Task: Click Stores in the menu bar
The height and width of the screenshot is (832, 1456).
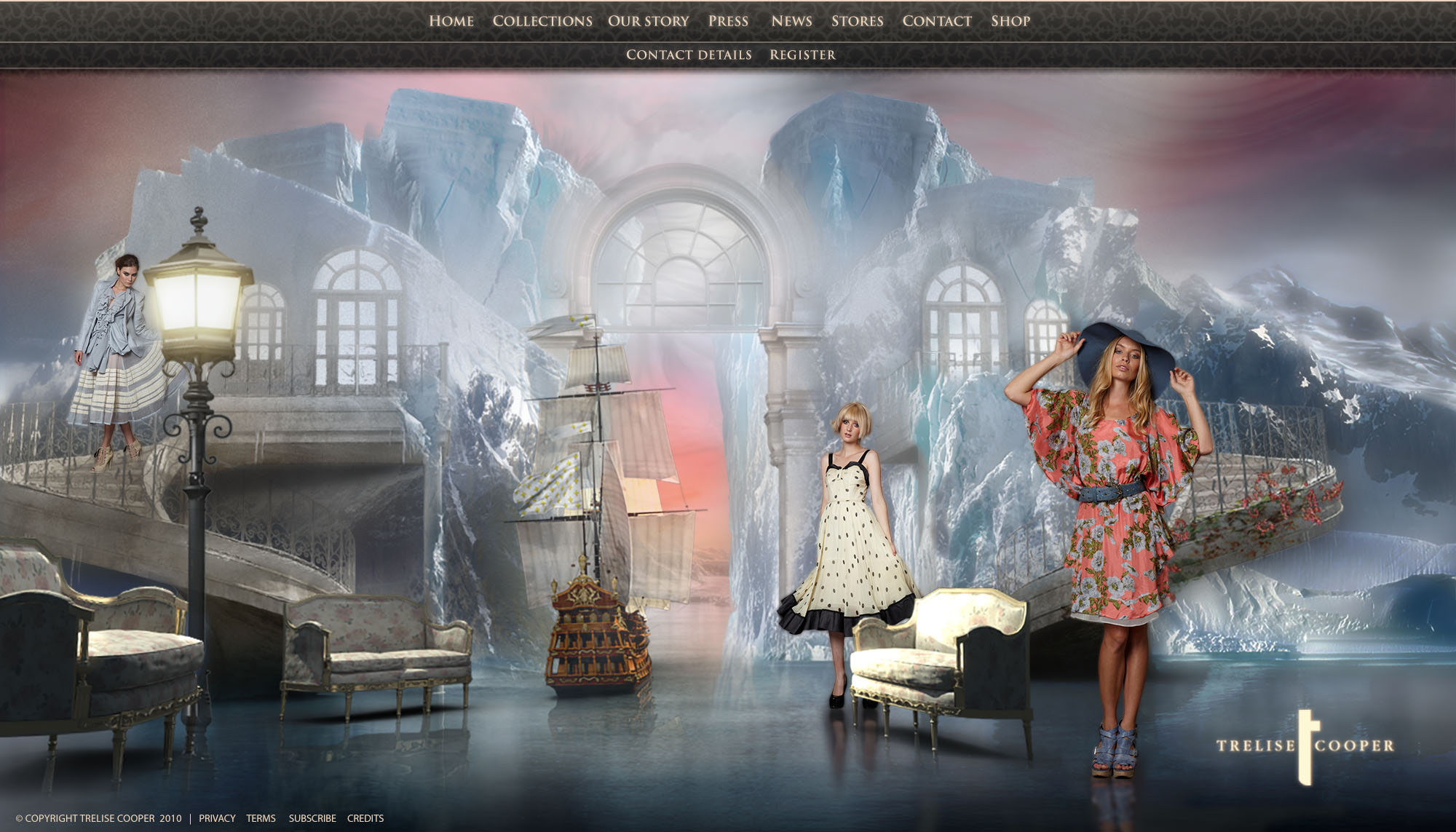Action: (857, 21)
